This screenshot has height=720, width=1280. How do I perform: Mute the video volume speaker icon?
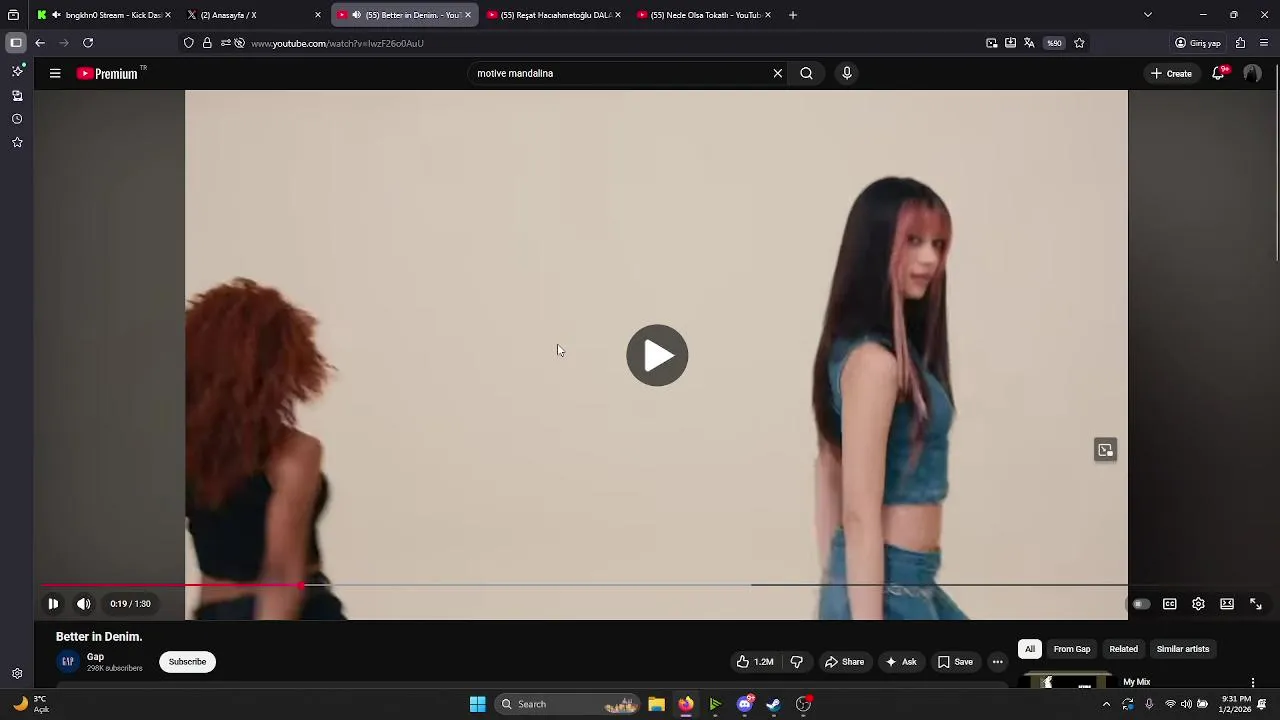84,603
